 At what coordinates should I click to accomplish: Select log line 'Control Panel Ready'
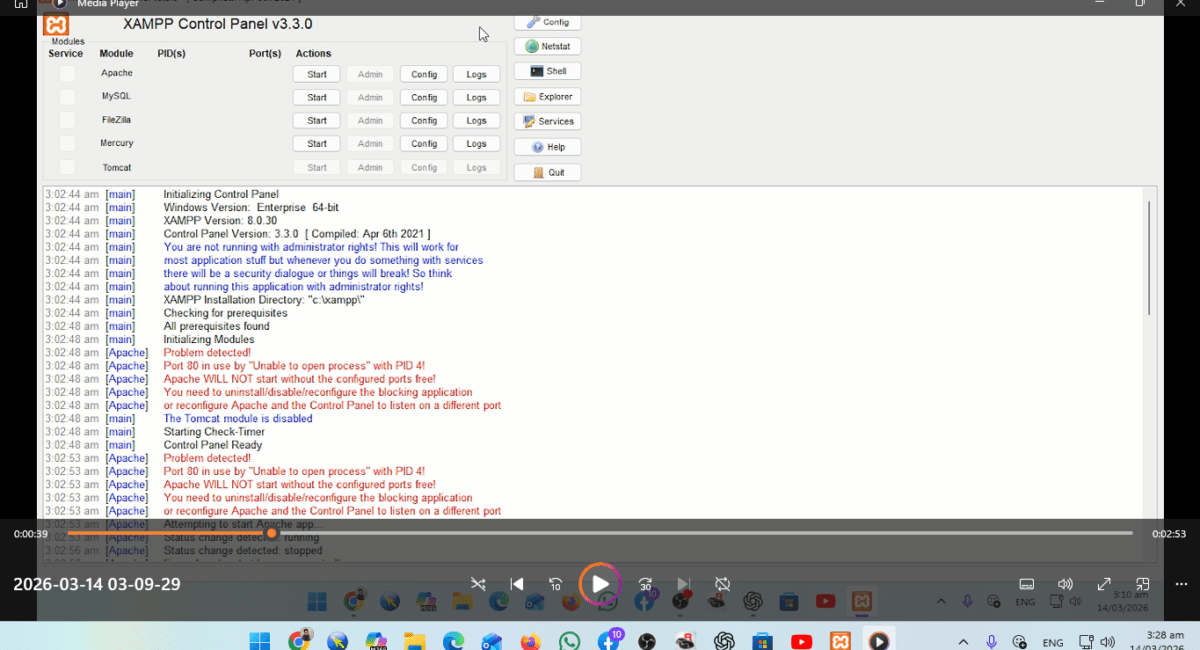point(213,445)
